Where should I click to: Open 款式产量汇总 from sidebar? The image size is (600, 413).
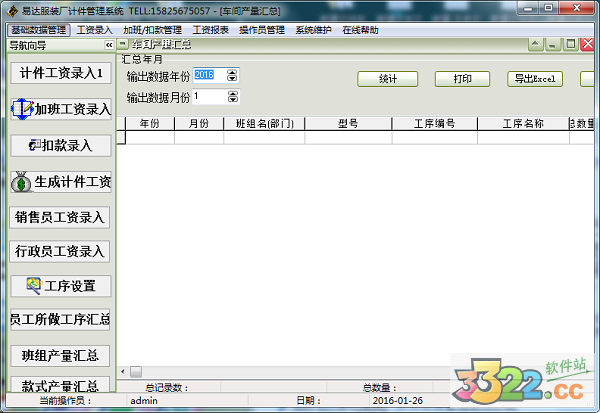pyautogui.click(x=60, y=385)
